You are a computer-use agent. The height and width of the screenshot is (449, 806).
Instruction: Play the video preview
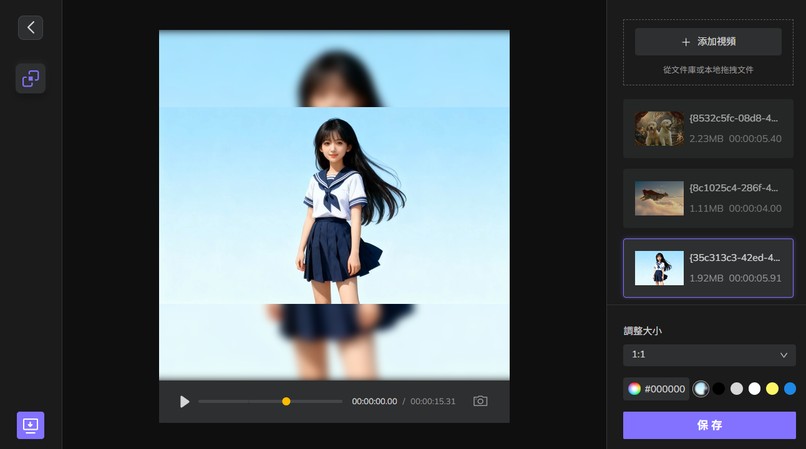(x=184, y=401)
